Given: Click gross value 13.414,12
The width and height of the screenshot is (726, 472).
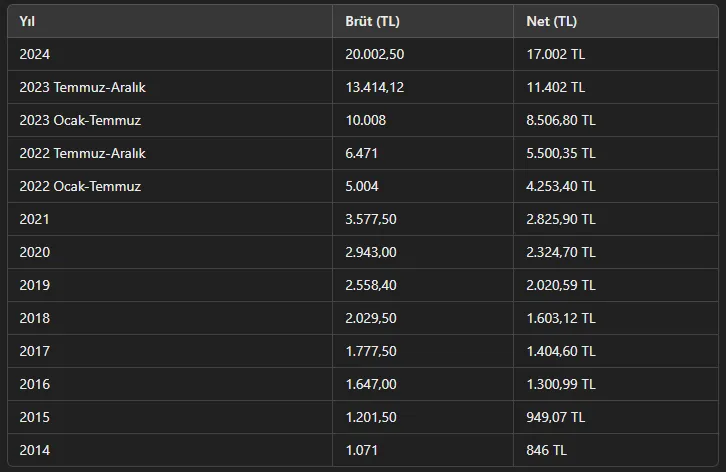Looking at the screenshot, I should 375,87.
